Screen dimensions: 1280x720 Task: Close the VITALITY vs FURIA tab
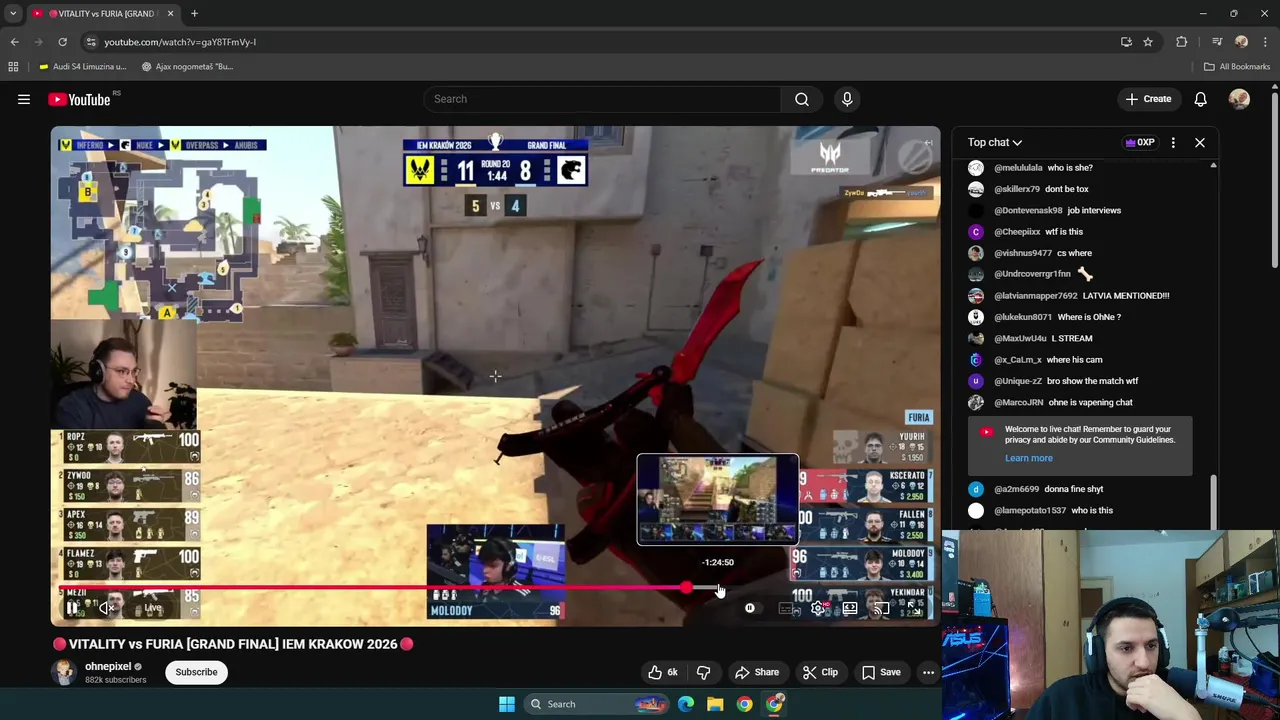tap(170, 14)
